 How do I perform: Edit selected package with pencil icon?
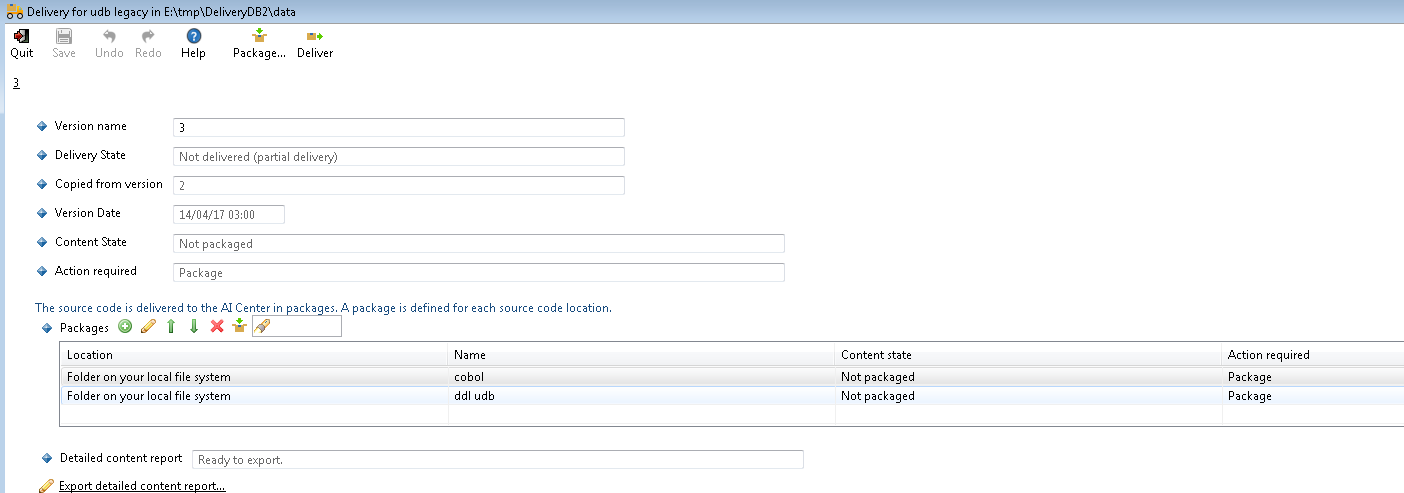(148, 326)
